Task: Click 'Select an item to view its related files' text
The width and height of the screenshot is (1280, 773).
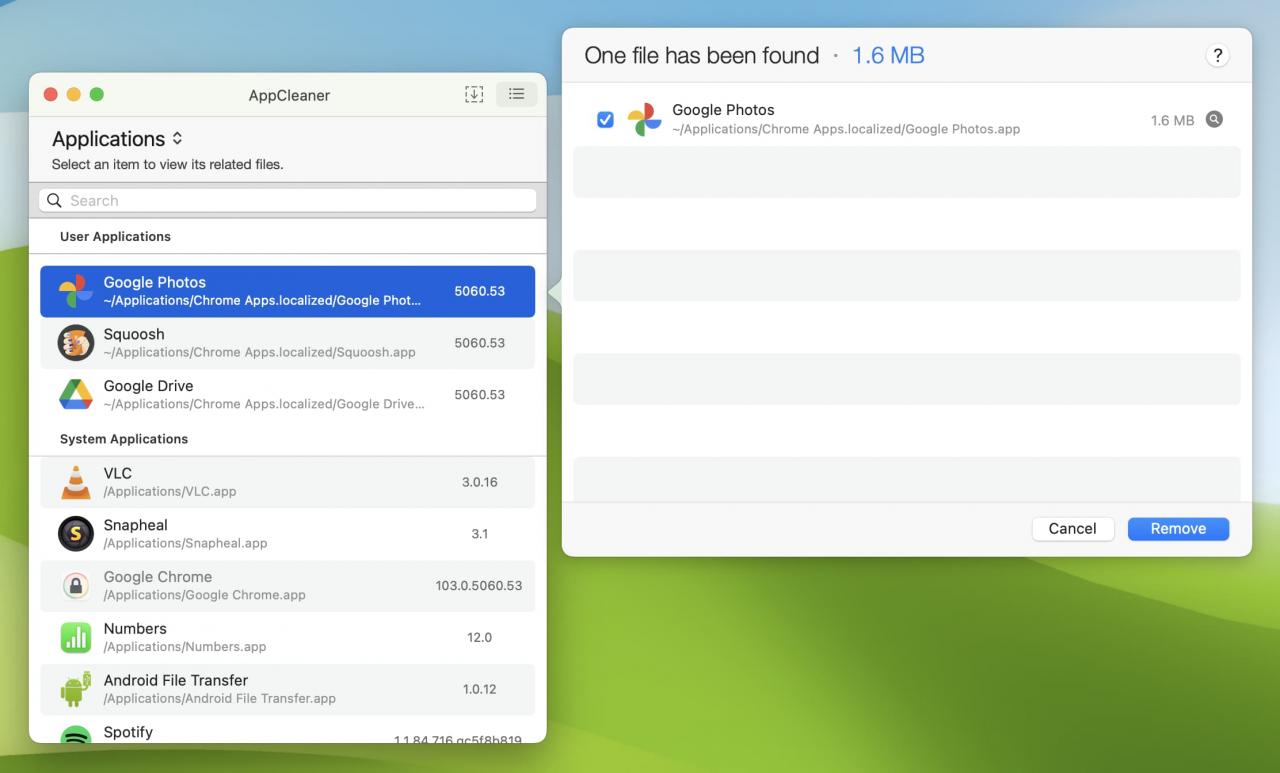Action: click(x=168, y=164)
